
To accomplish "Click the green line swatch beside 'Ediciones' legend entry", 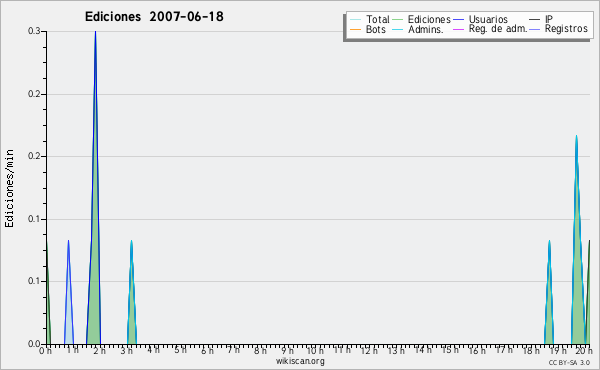I will tap(398, 20).
